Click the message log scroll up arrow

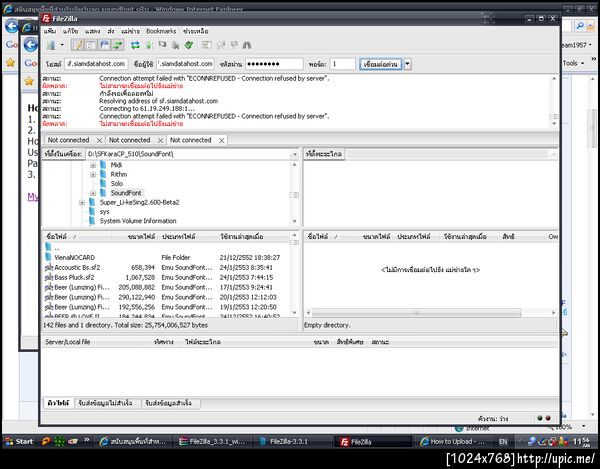(x=554, y=78)
